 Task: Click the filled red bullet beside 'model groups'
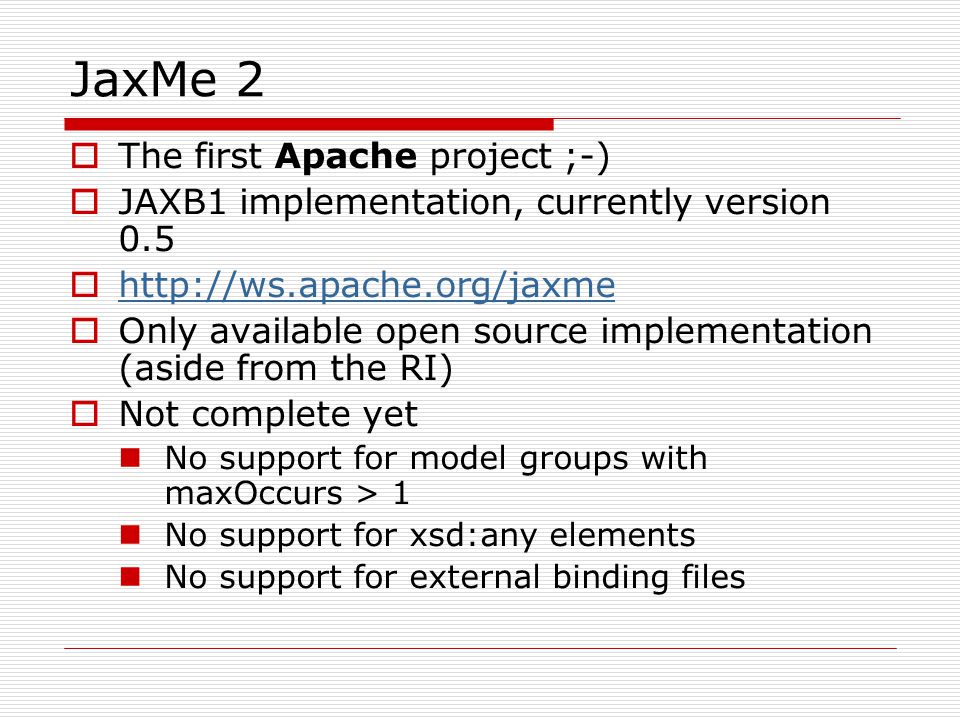point(130,458)
